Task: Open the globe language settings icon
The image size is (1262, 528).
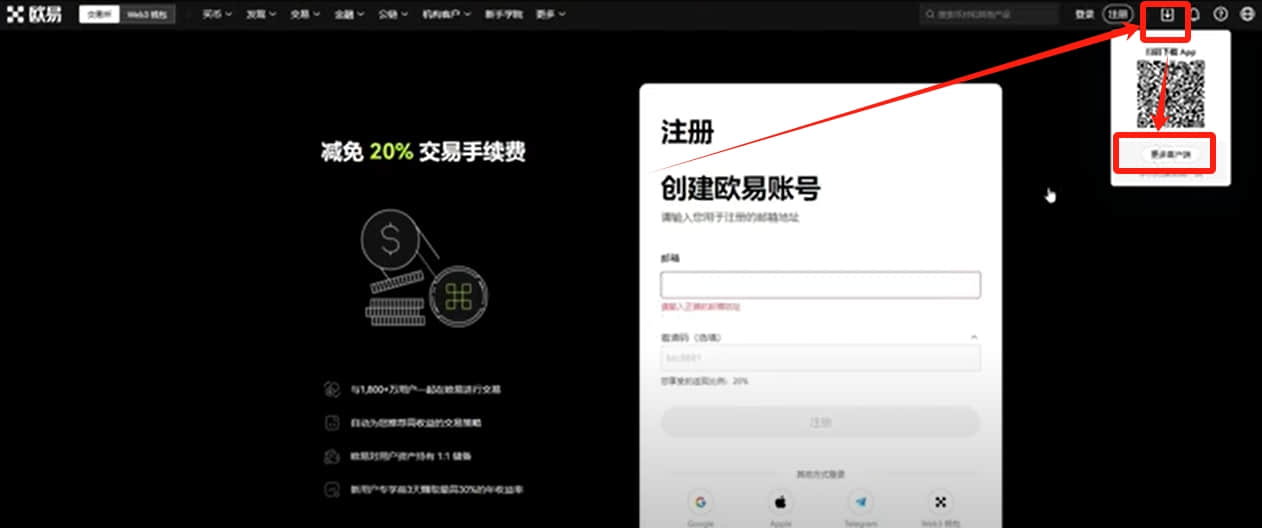Action: coord(1247,15)
